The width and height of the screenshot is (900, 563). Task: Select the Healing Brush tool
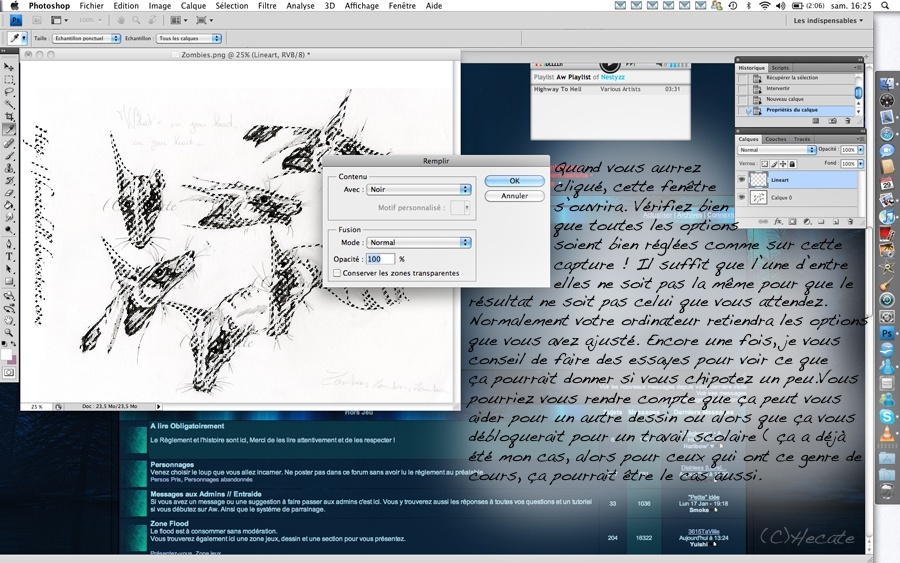pyautogui.click(x=9, y=143)
